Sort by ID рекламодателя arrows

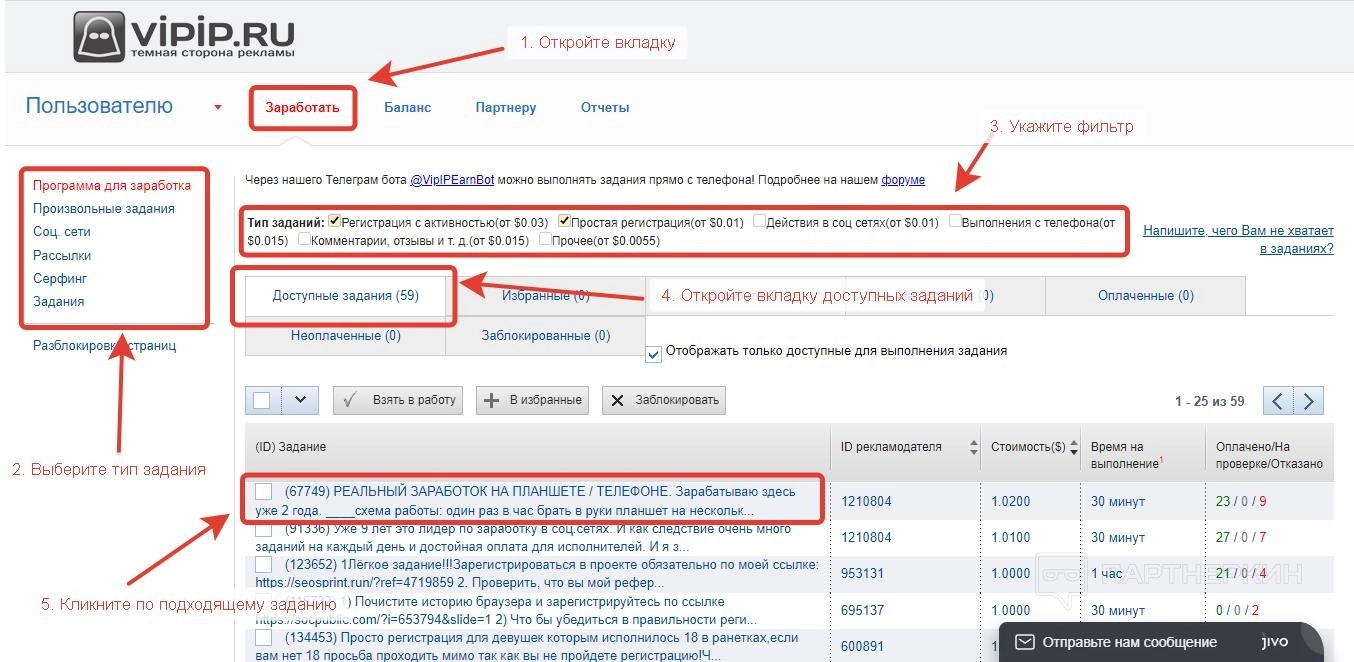coord(974,448)
